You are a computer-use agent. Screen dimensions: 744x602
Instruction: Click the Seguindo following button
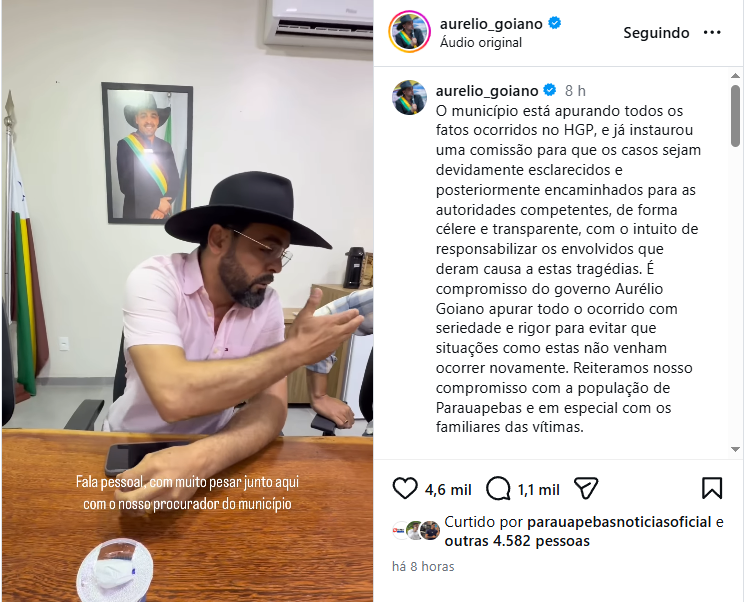click(656, 33)
